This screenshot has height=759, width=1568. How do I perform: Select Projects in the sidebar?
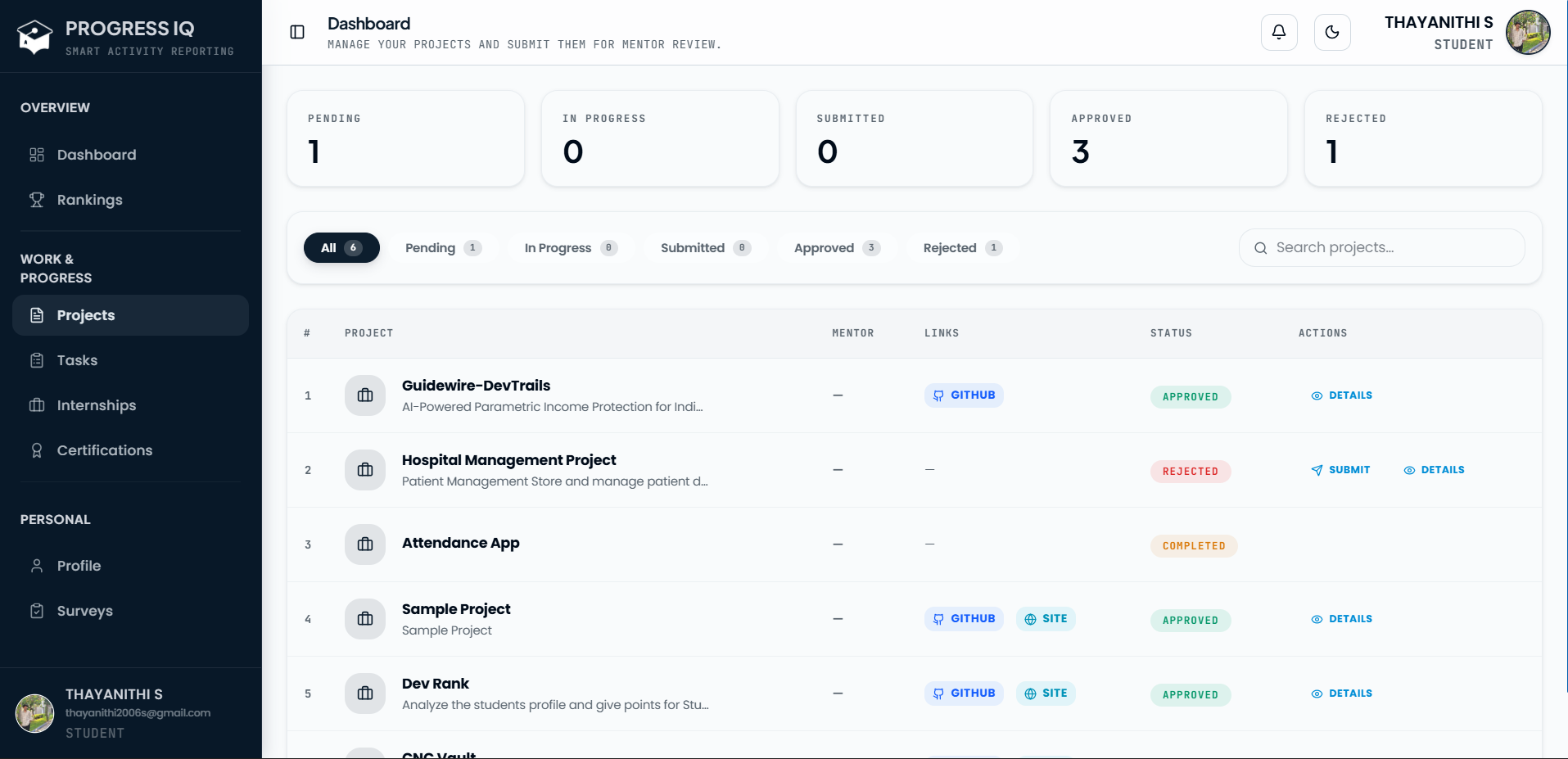coord(131,315)
